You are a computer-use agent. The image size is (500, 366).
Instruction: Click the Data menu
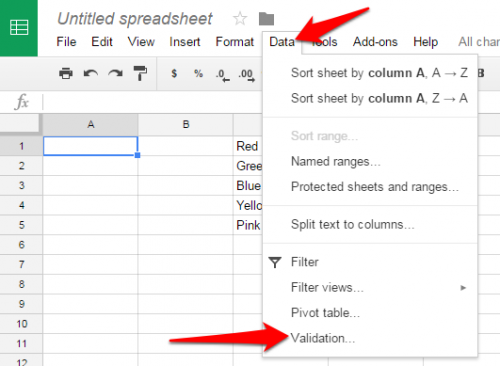coord(282,42)
